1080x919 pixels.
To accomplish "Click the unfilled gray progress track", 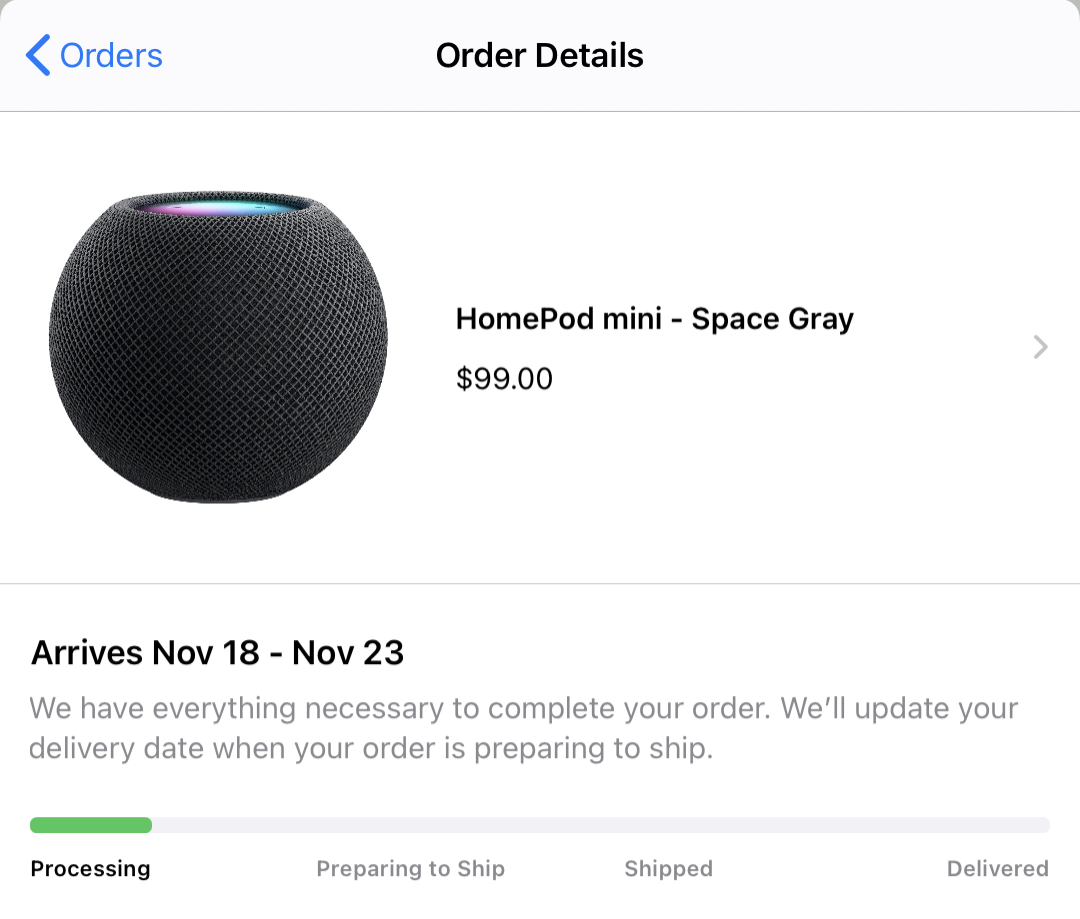I will pos(601,825).
